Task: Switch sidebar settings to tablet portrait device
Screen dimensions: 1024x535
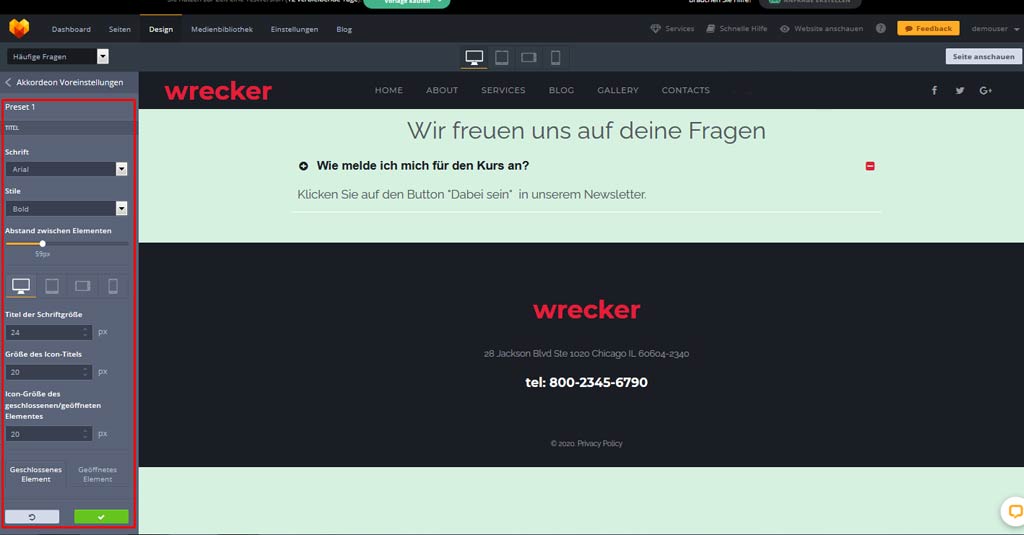Action: click(52, 286)
